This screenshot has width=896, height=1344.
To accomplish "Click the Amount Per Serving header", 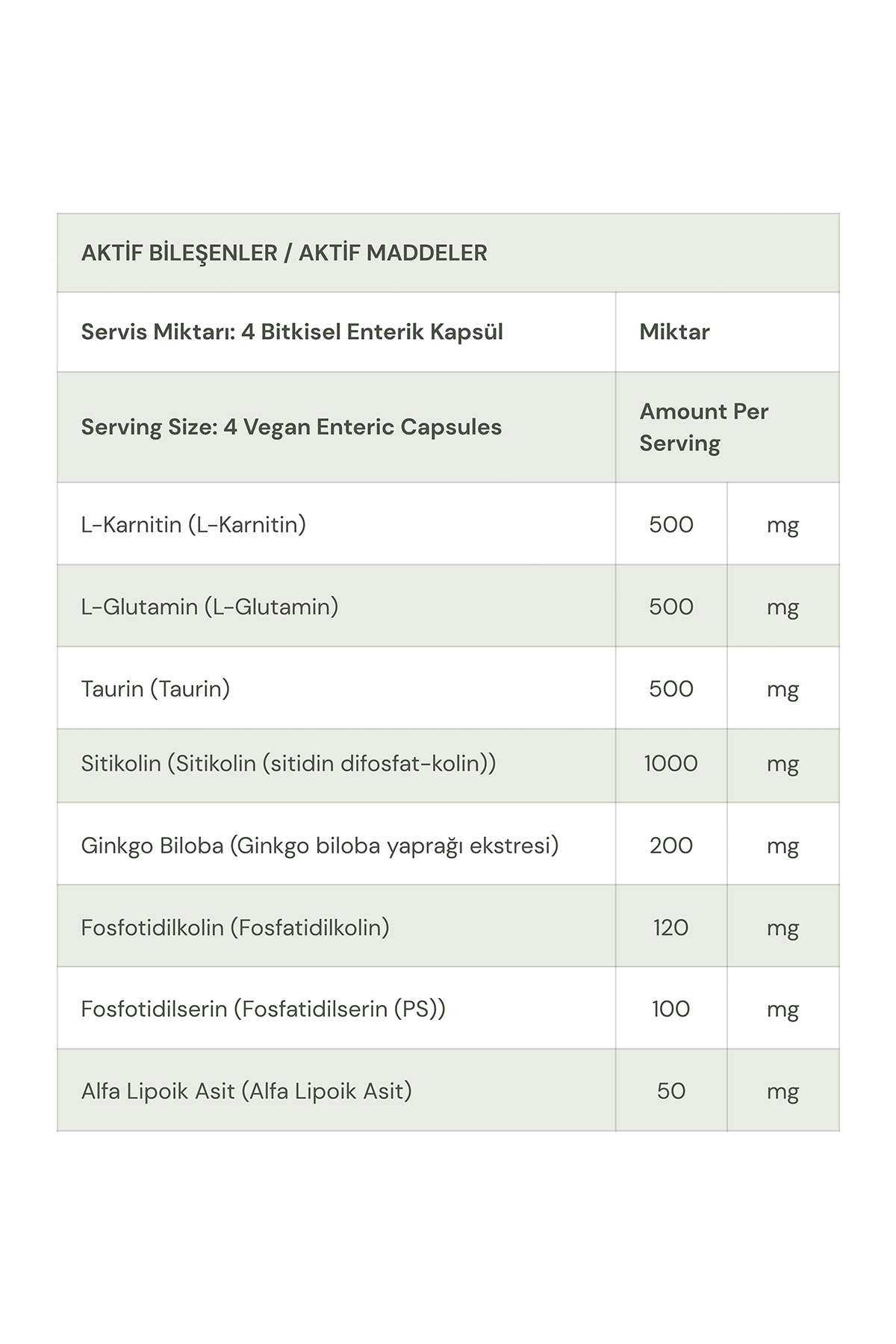I will click(703, 427).
